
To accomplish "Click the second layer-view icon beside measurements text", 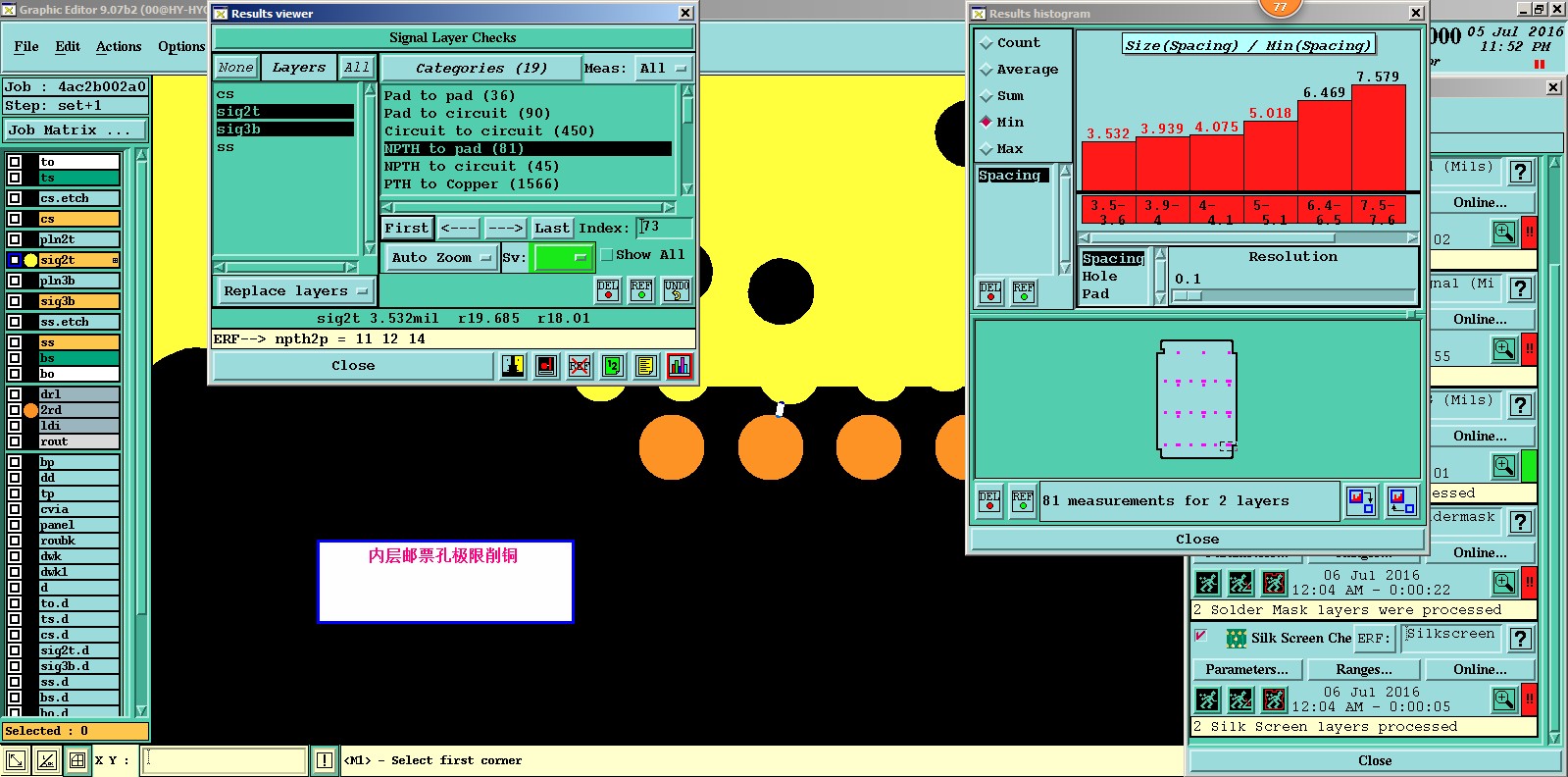I will [x=1402, y=501].
